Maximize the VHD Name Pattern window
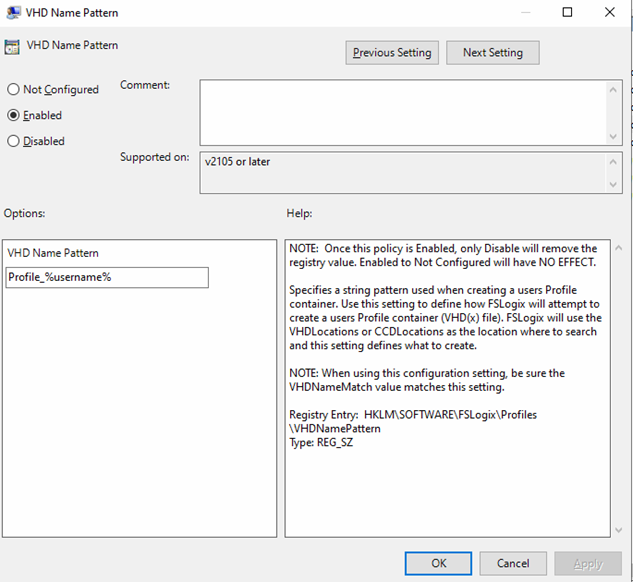Viewport: 633px width, 582px height. click(567, 13)
